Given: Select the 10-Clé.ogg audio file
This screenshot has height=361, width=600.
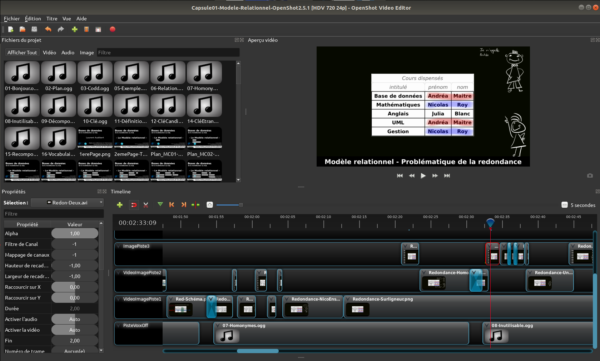Looking at the screenshot, I should coord(95,109).
